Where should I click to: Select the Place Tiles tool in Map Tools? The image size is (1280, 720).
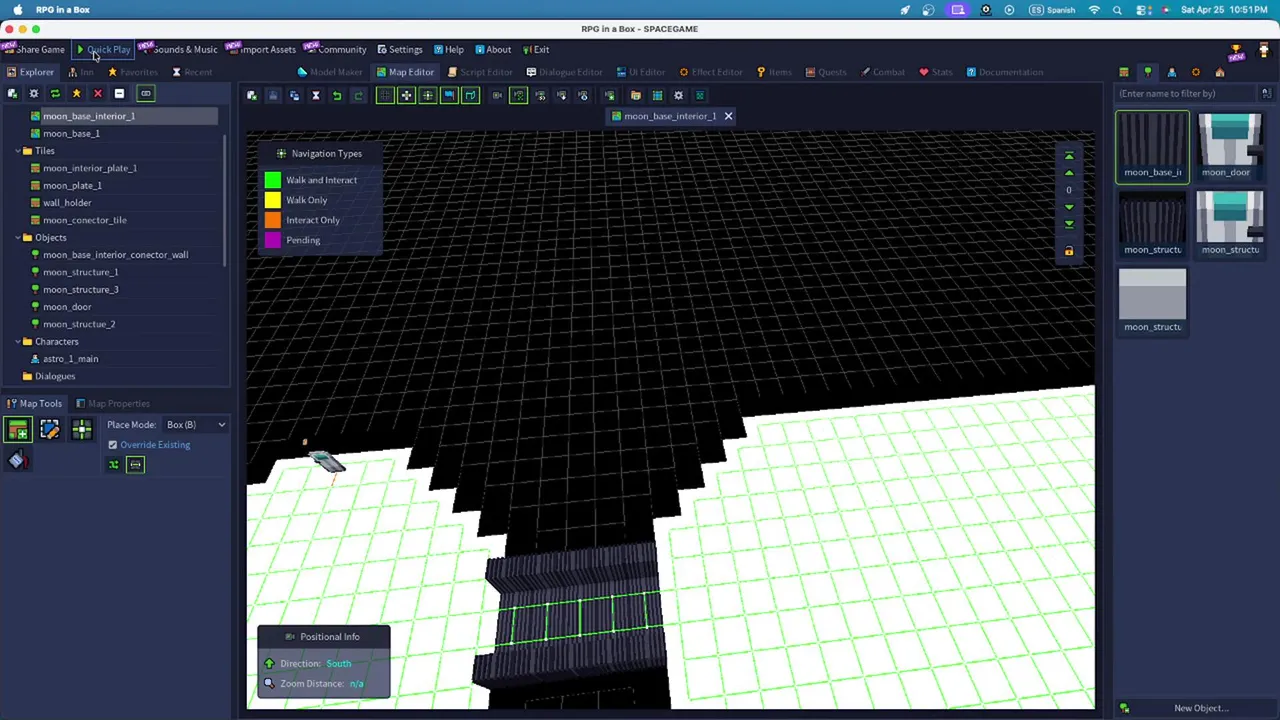18,430
